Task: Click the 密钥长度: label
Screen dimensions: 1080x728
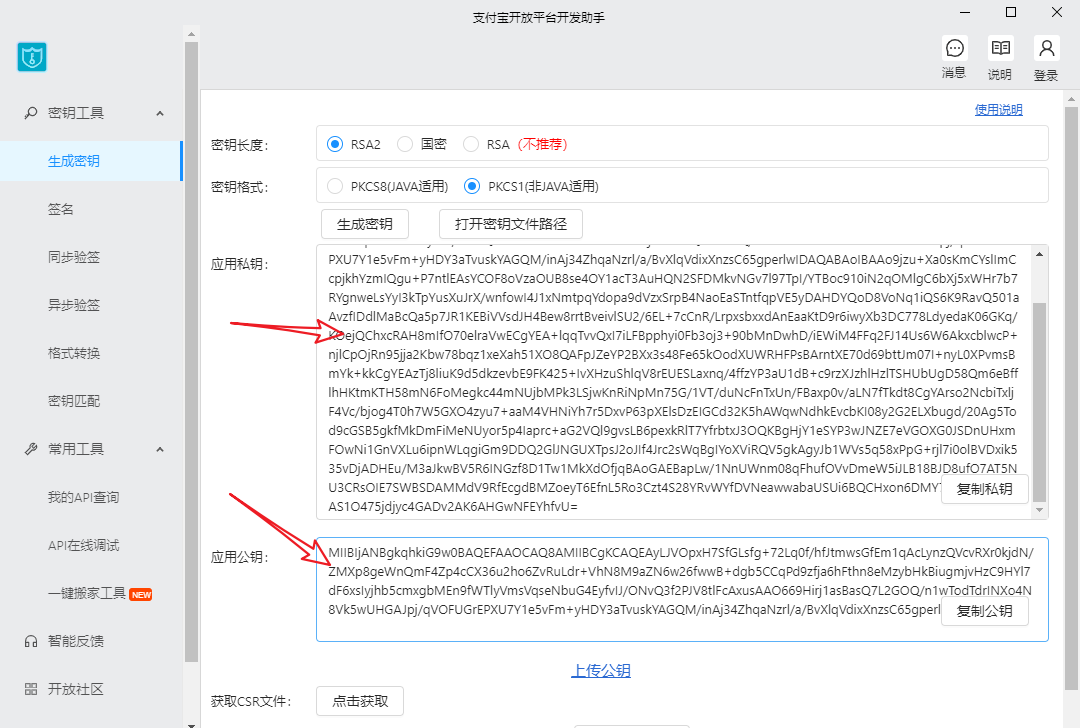Action: (240, 145)
